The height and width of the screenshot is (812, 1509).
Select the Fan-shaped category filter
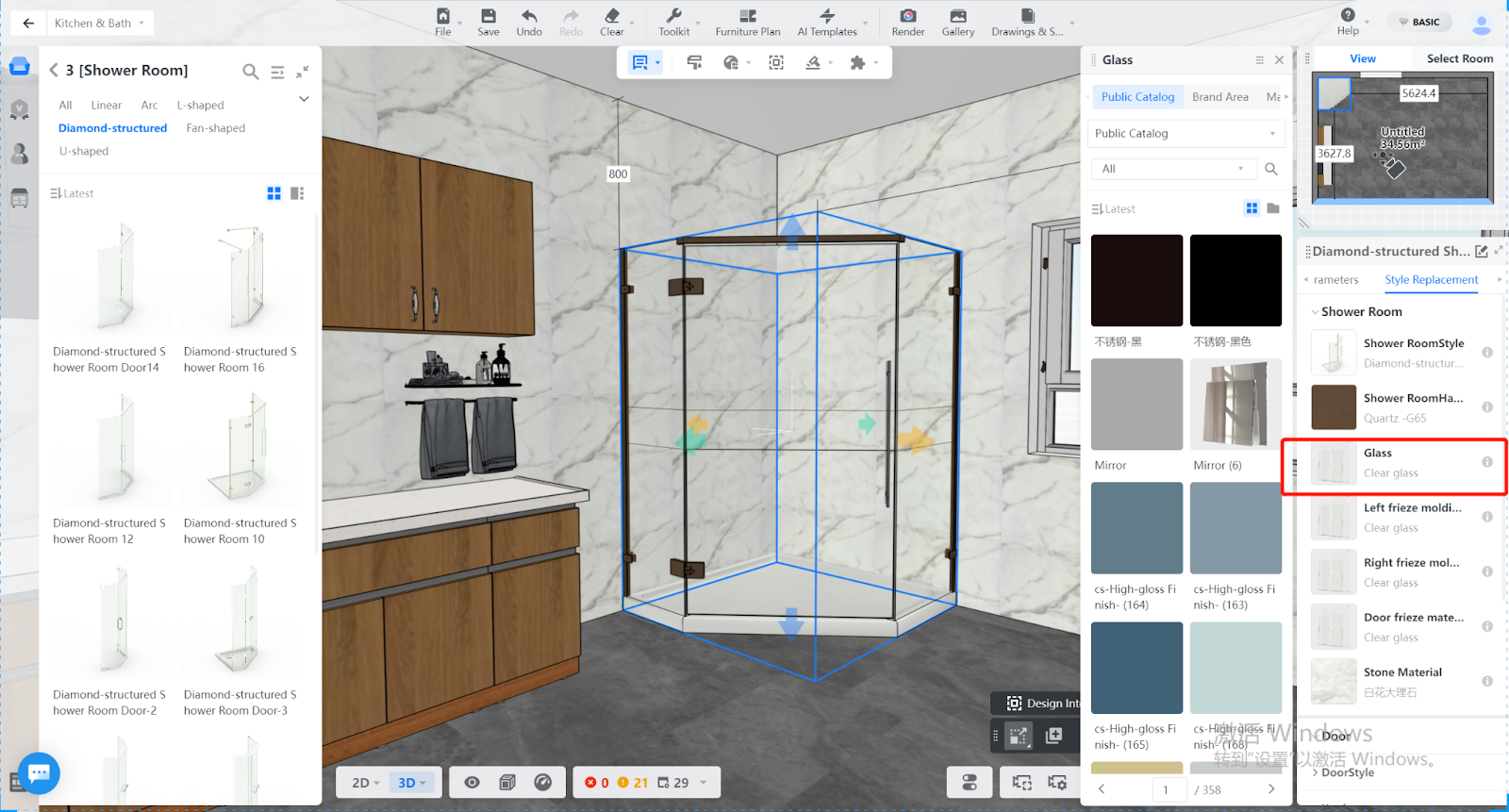coord(215,128)
